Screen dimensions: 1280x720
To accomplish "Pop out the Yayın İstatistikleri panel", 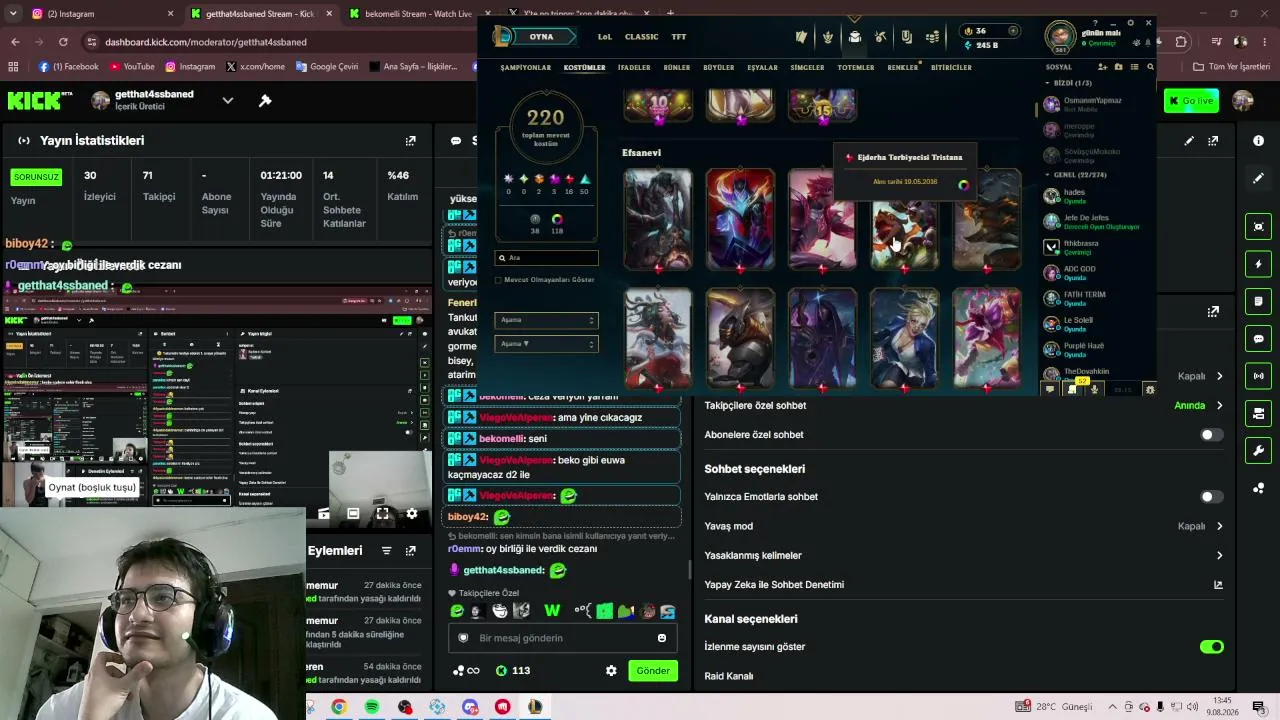I will [x=410, y=141].
